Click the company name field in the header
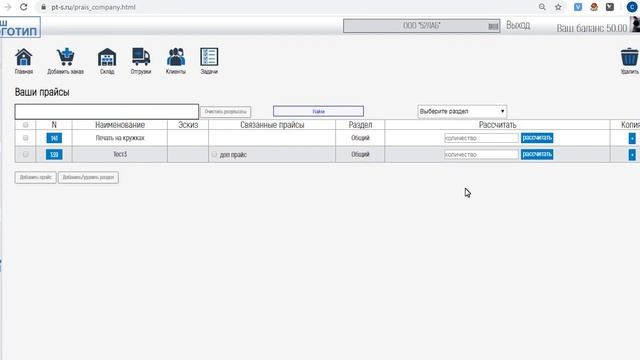 421,26
